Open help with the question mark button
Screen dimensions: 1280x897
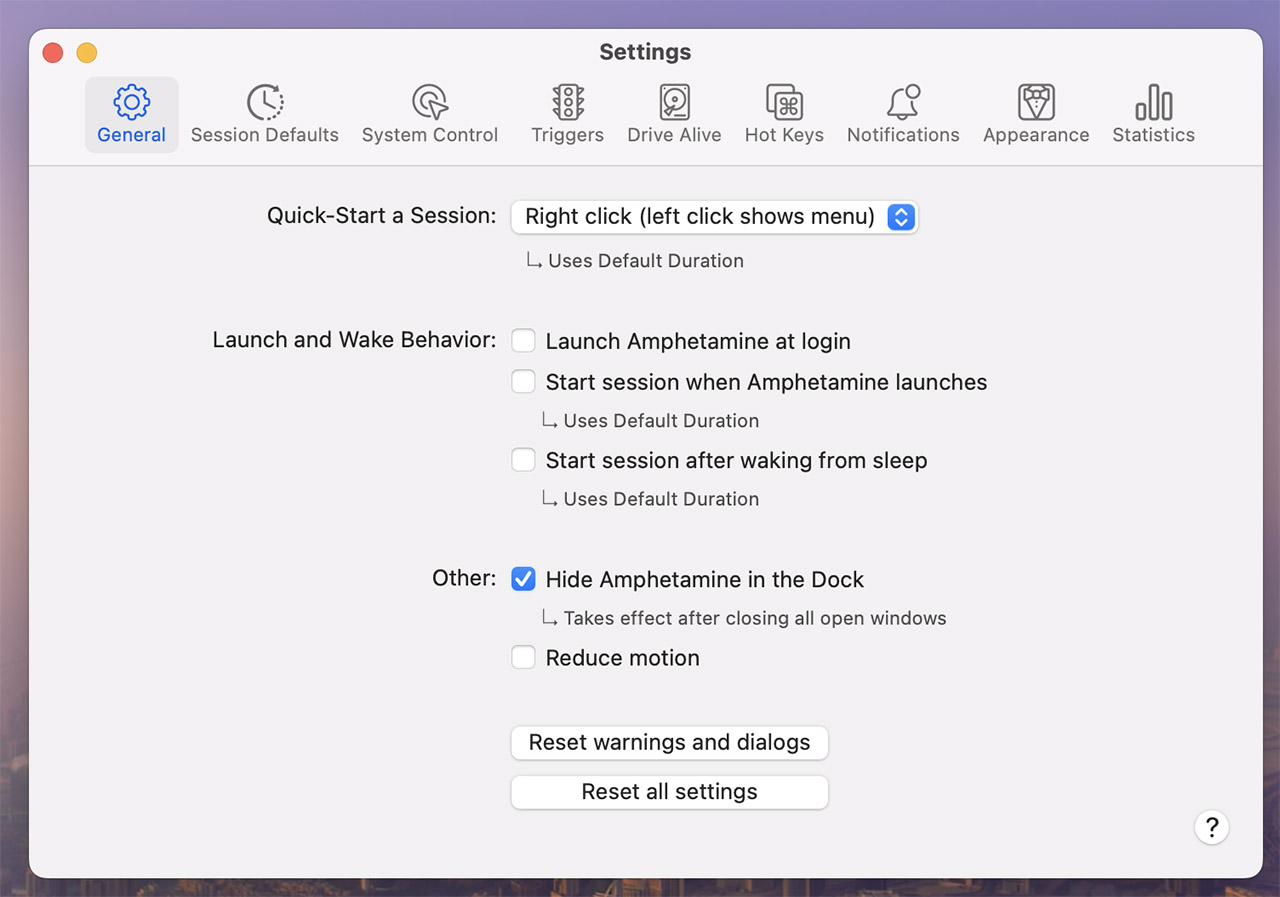coord(1211,827)
